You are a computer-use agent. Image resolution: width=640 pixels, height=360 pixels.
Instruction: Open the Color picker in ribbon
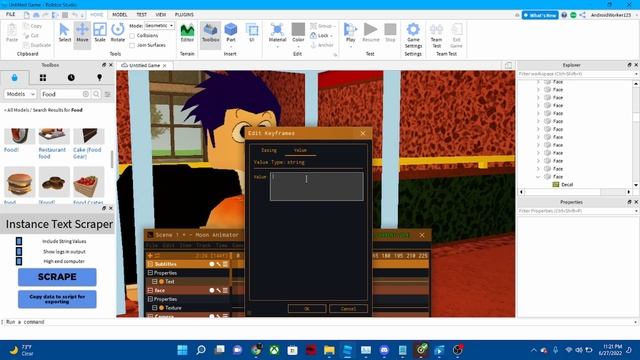click(298, 33)
